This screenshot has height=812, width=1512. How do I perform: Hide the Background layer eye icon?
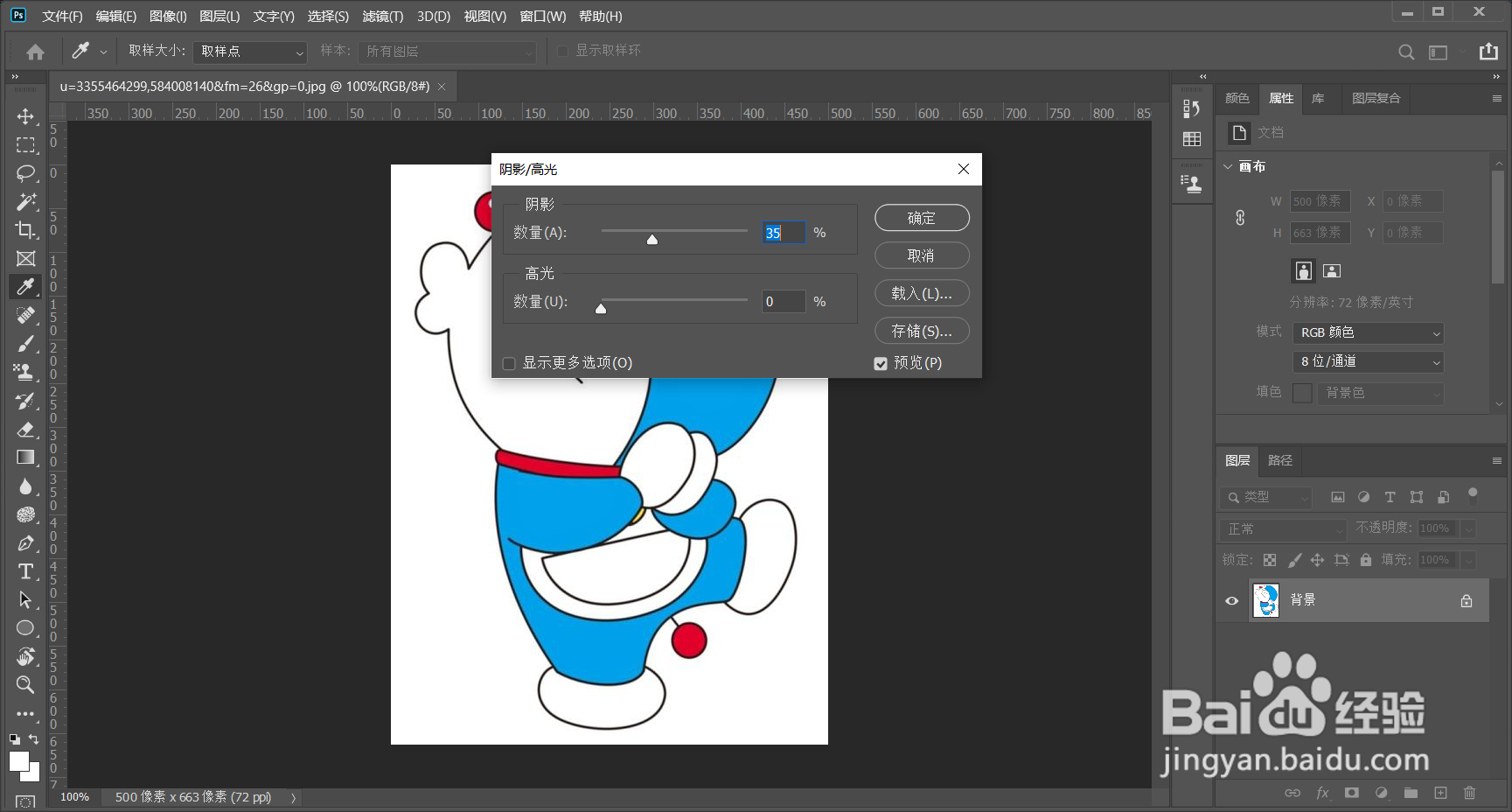1231,600
